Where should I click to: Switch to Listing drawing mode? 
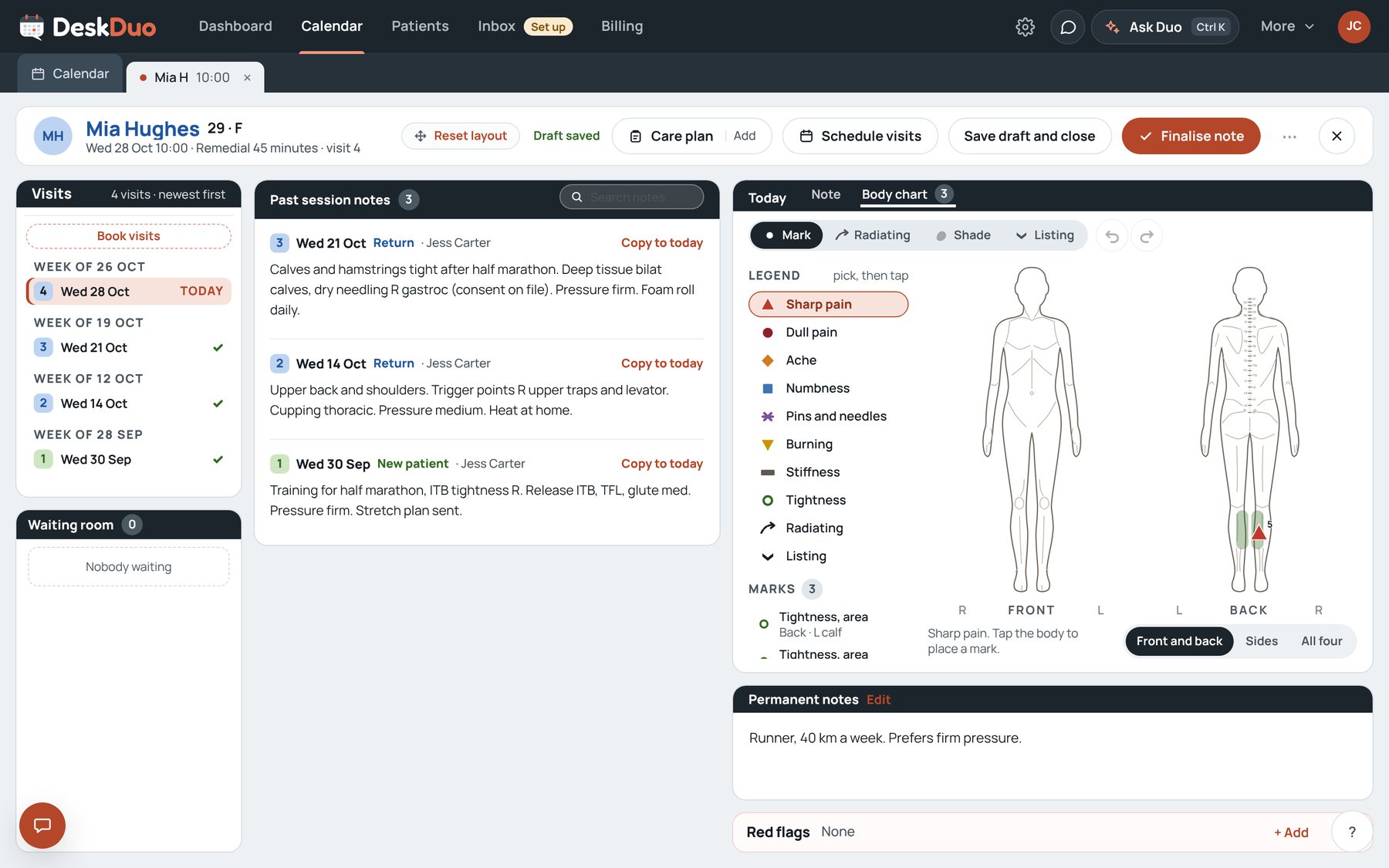pyautogui.click(x=1045, y=235)
